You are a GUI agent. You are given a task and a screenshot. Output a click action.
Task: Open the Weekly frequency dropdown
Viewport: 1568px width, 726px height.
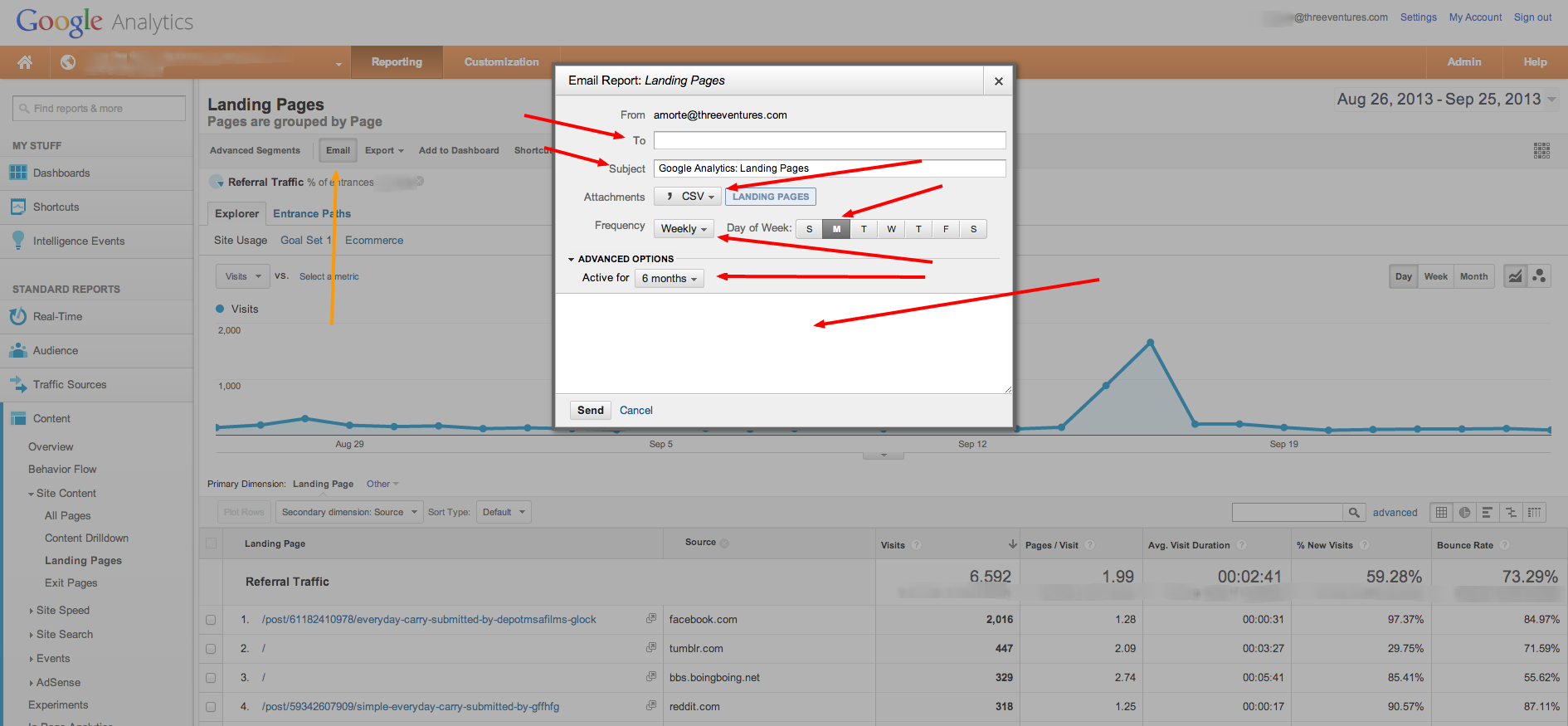(x=684, y=229)
